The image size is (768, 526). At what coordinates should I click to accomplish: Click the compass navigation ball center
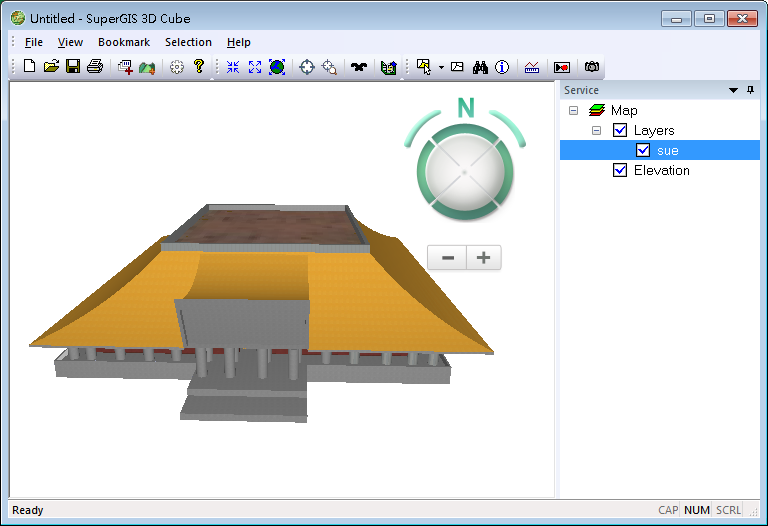464,172
